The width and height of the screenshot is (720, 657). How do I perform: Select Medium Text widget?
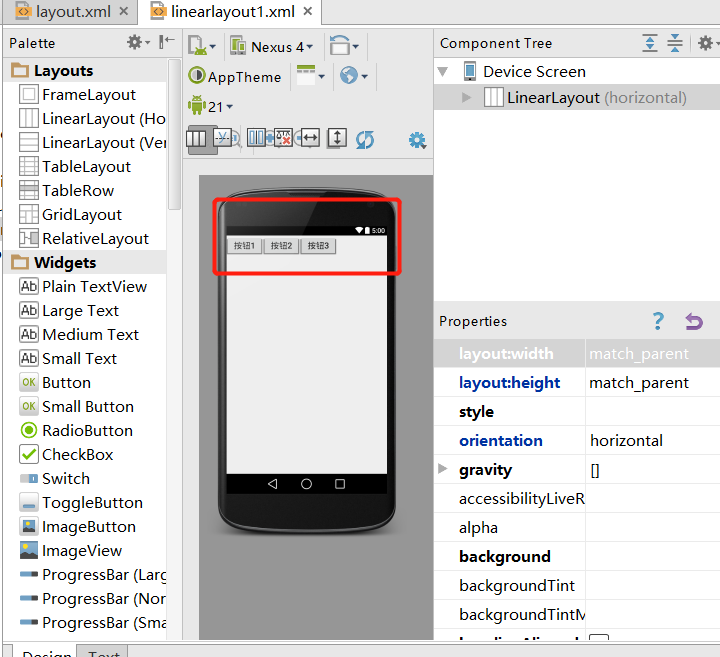point(79,334)
